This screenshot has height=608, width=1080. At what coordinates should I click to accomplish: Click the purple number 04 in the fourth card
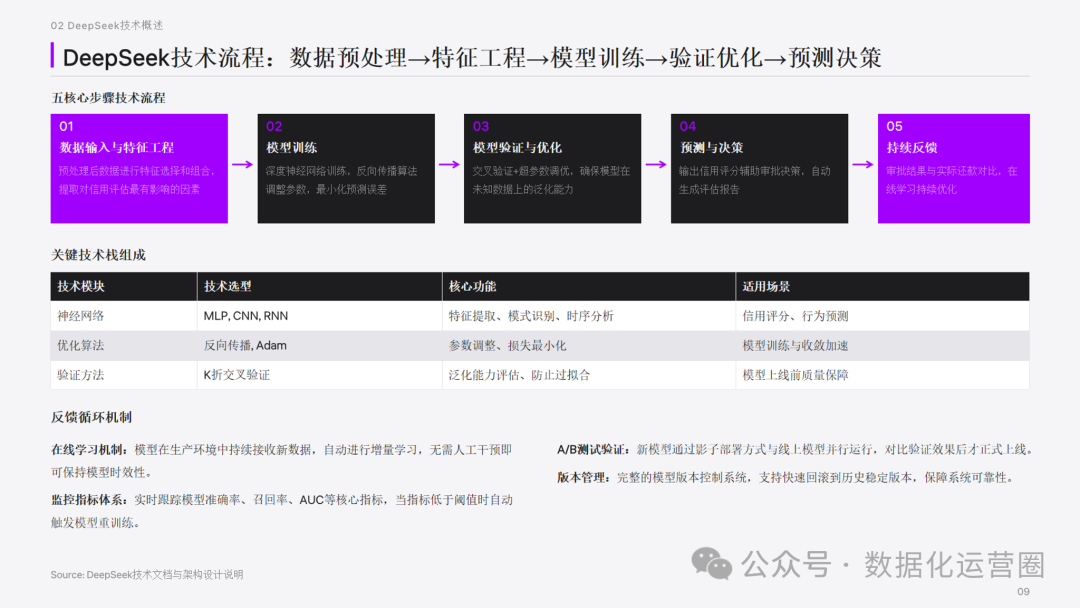[687, 127]
